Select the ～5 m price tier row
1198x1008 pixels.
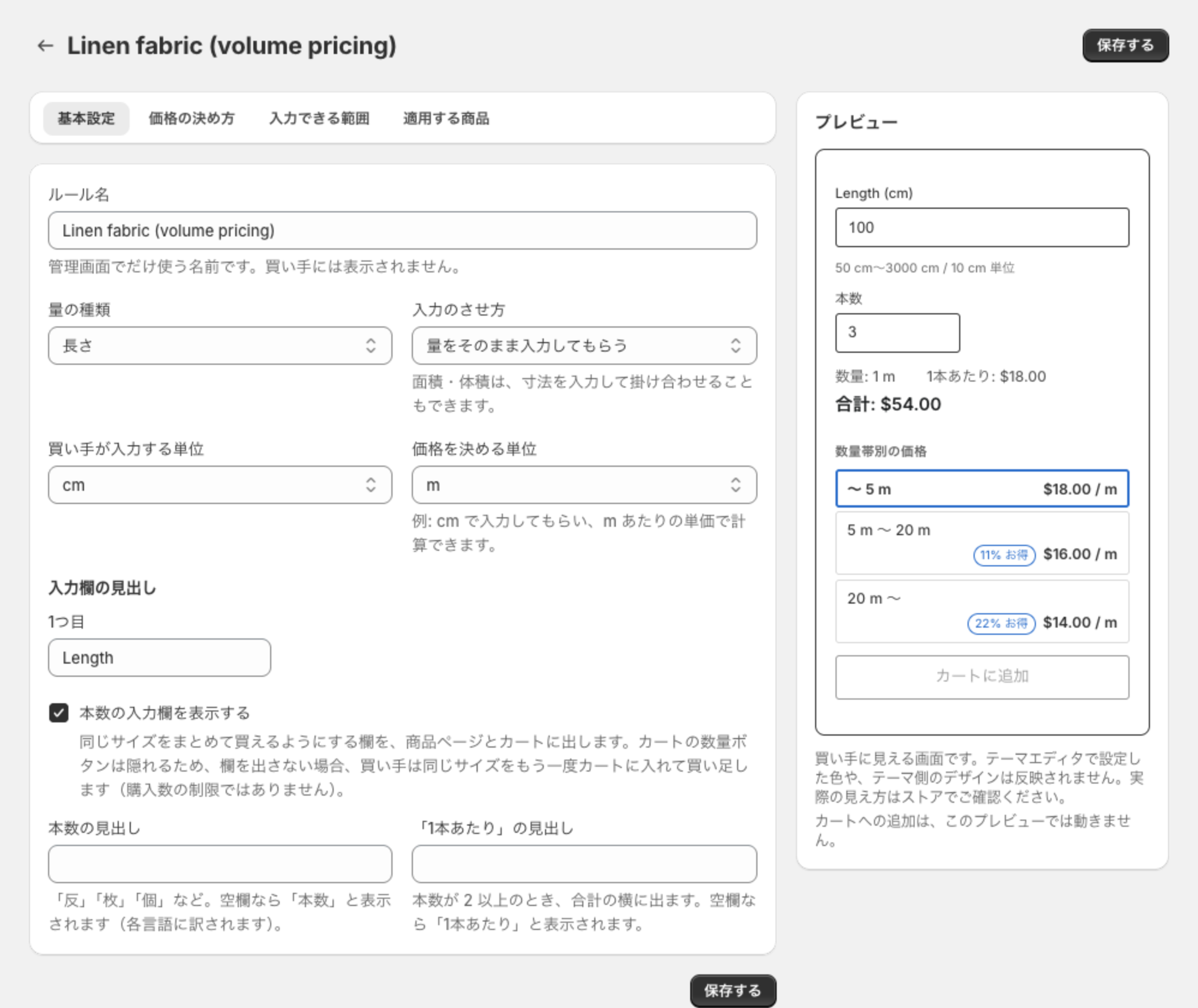tap(982, 489)
